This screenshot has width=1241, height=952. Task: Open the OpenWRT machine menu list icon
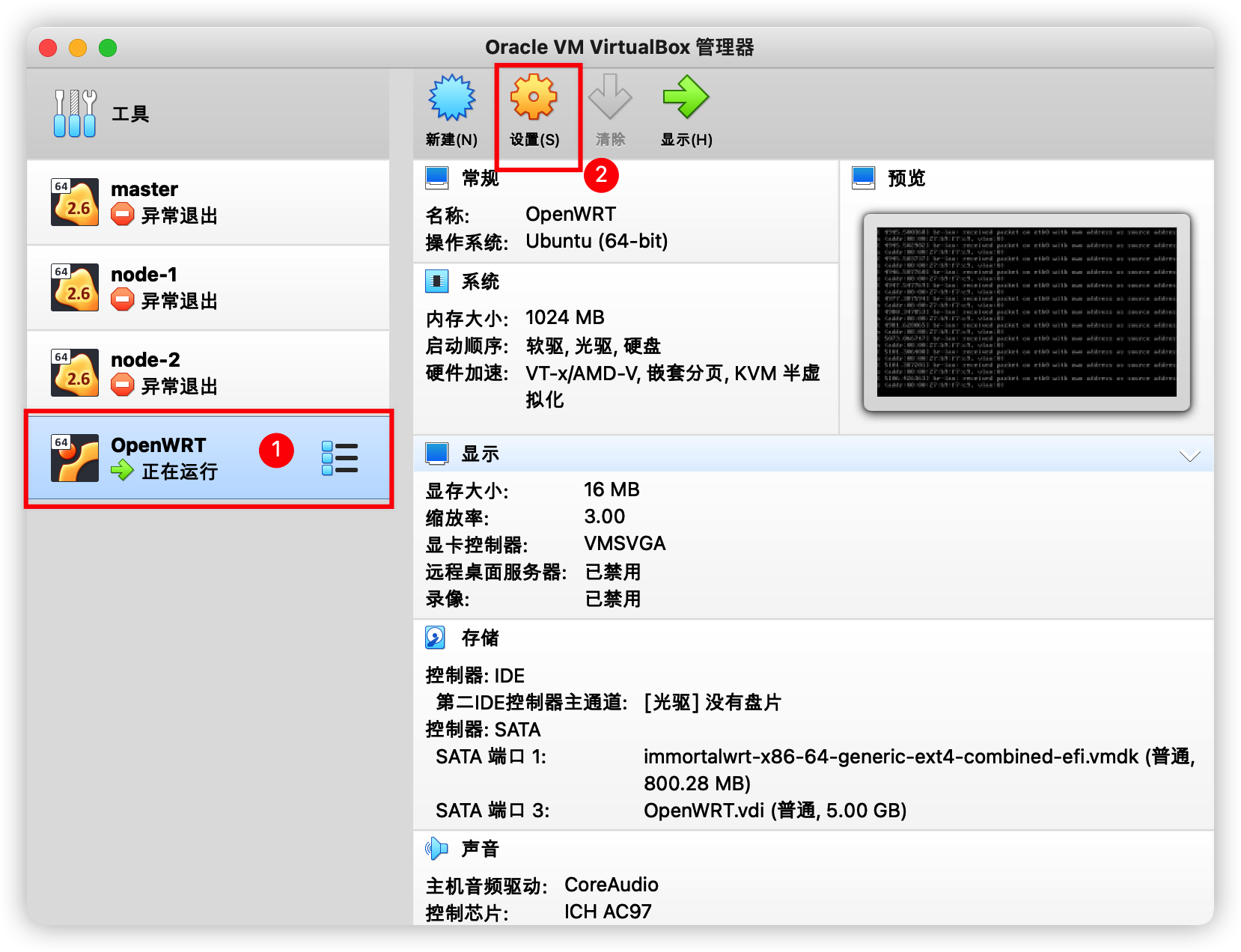pos(340,458)
